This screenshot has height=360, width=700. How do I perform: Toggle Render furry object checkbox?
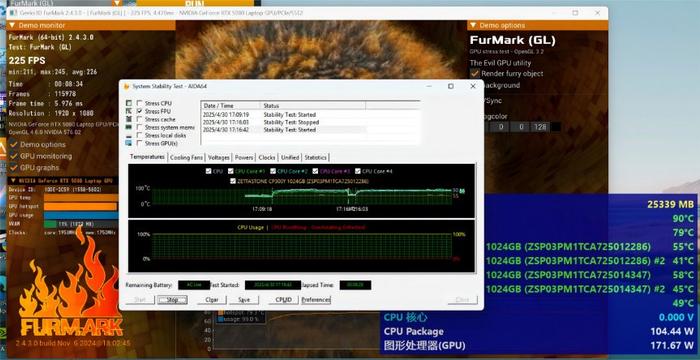click(475, 73)
